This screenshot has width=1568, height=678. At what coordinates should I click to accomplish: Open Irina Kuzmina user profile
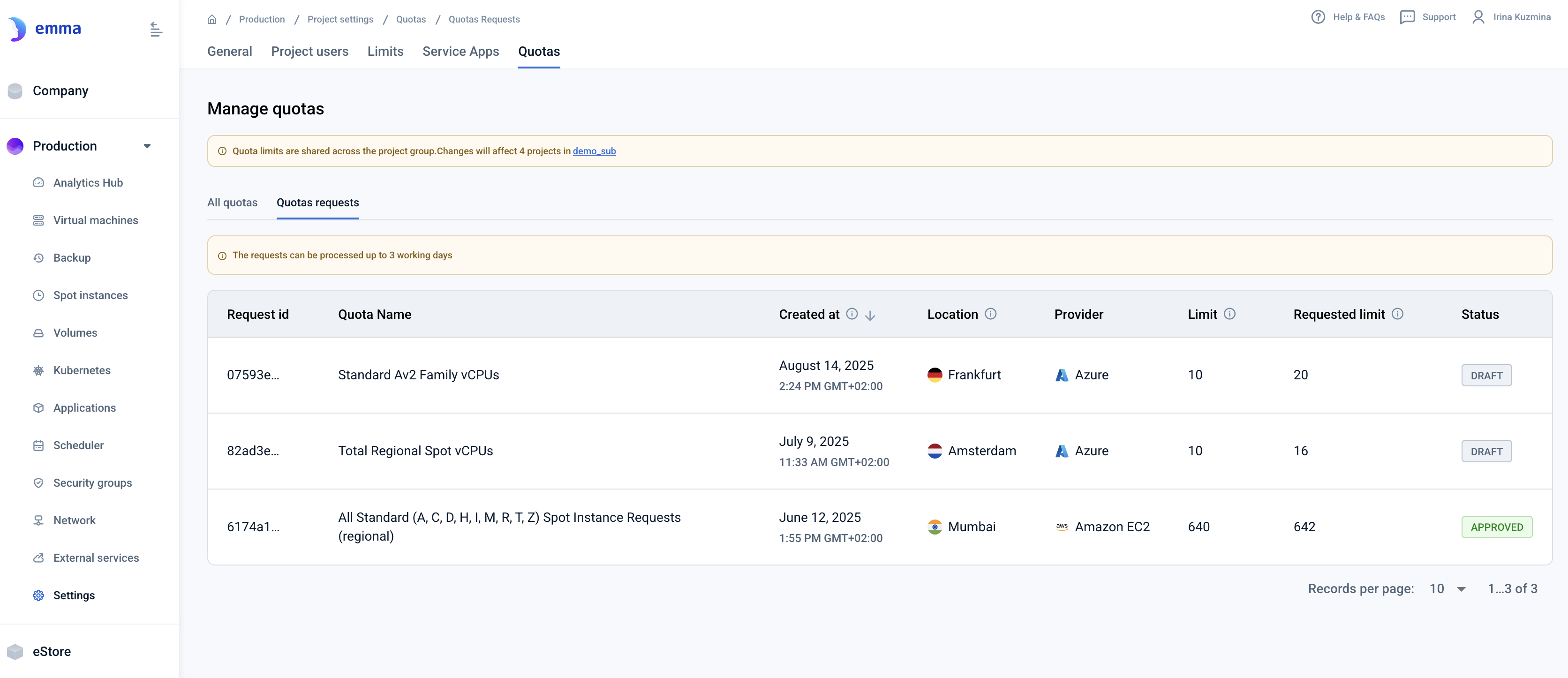(x=1511, y=17)
